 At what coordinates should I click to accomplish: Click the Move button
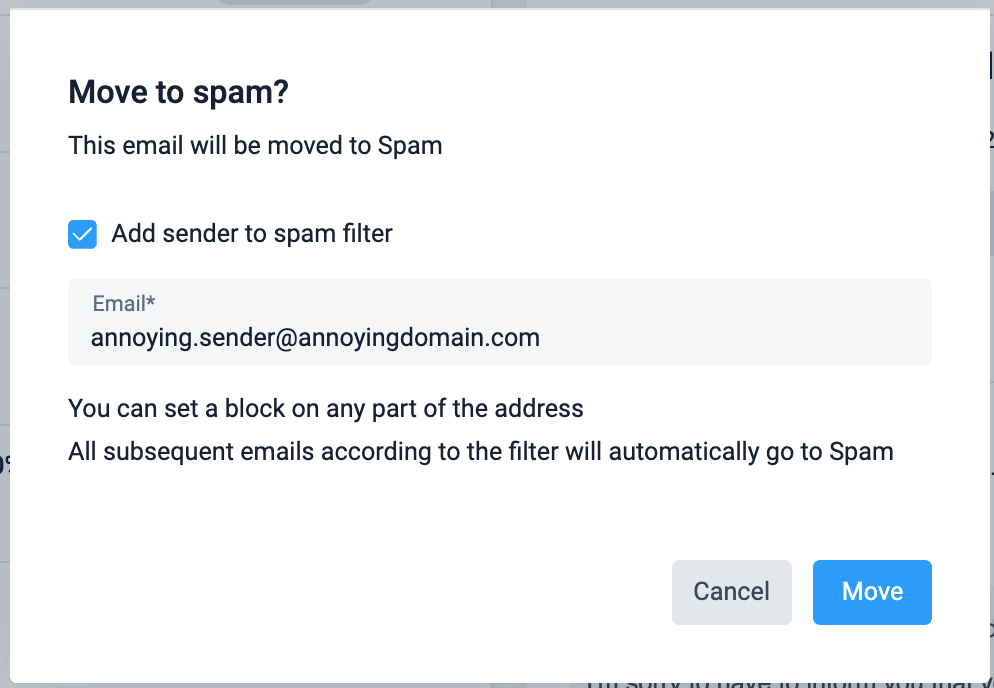(x=872, y=592)
